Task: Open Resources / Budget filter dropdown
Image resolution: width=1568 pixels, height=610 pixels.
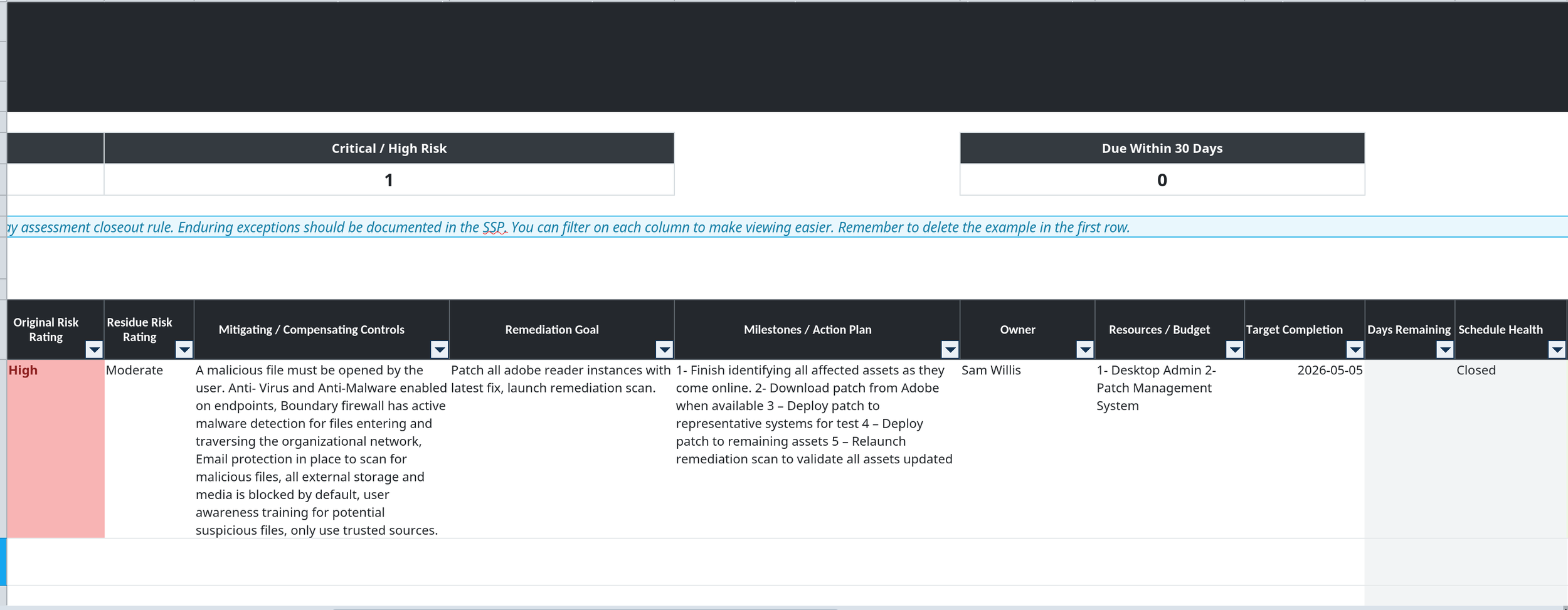Action: click(1234, 350)
